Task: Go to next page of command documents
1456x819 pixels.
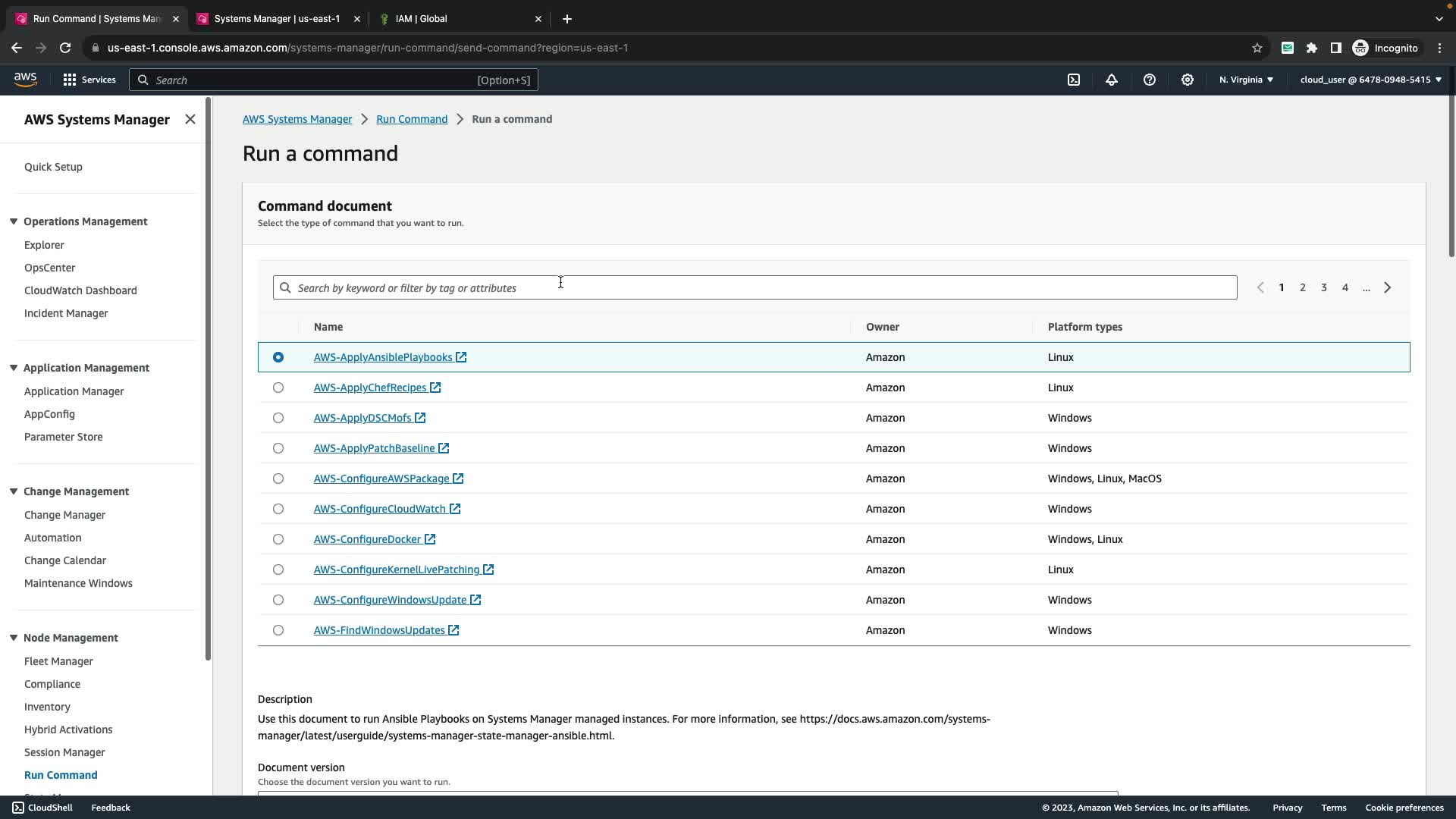Action: (x=1388, y=287)
